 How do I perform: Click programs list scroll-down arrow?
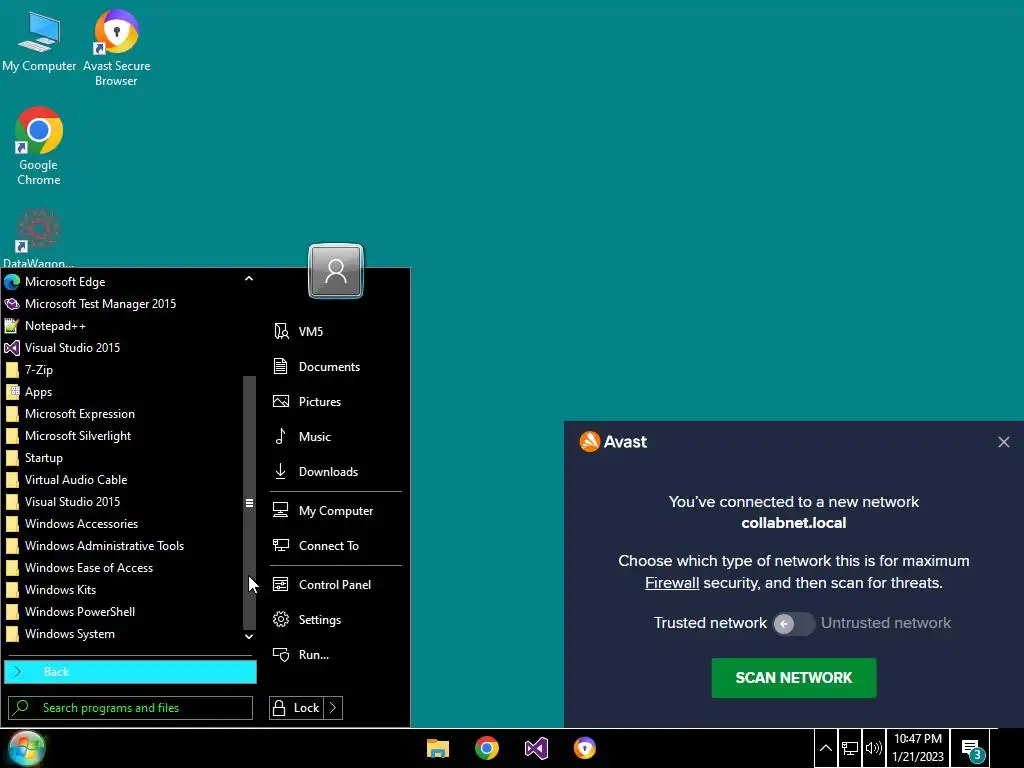249,636
